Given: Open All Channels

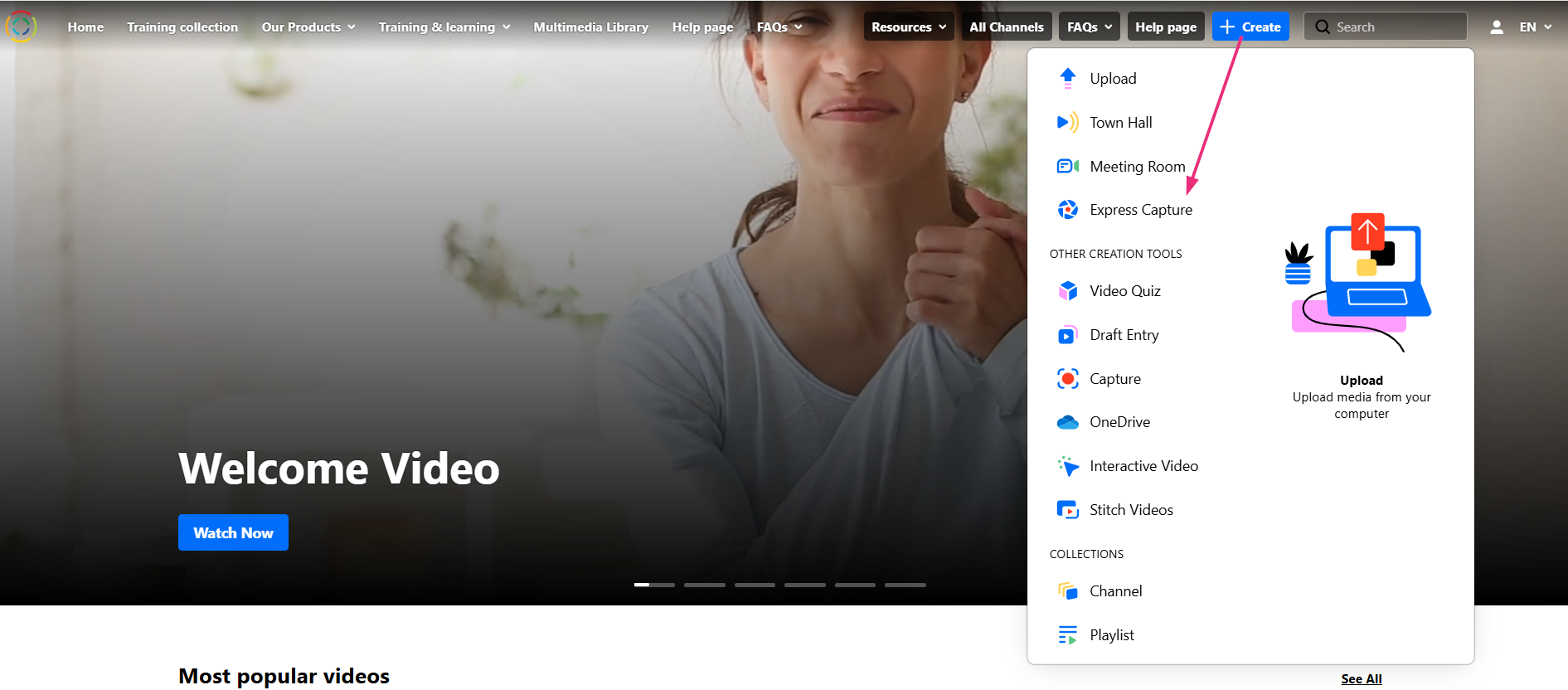Looking at the screenshot, I should pyautogui.click(x=1007, y=27).
